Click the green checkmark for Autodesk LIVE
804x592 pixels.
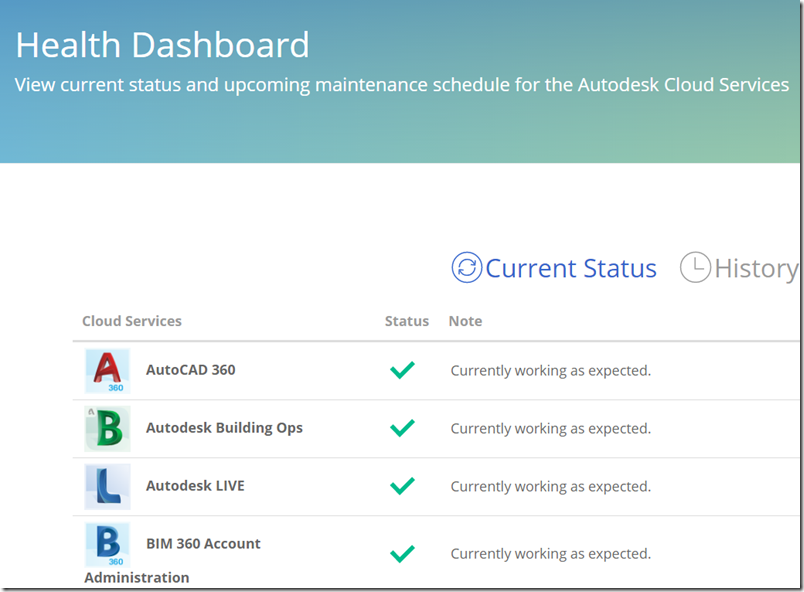pos(403,486)
